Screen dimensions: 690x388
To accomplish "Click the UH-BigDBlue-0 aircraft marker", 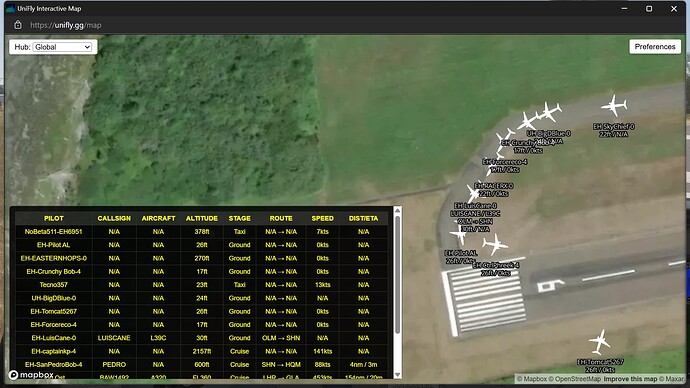I will (x=549, y=112).
